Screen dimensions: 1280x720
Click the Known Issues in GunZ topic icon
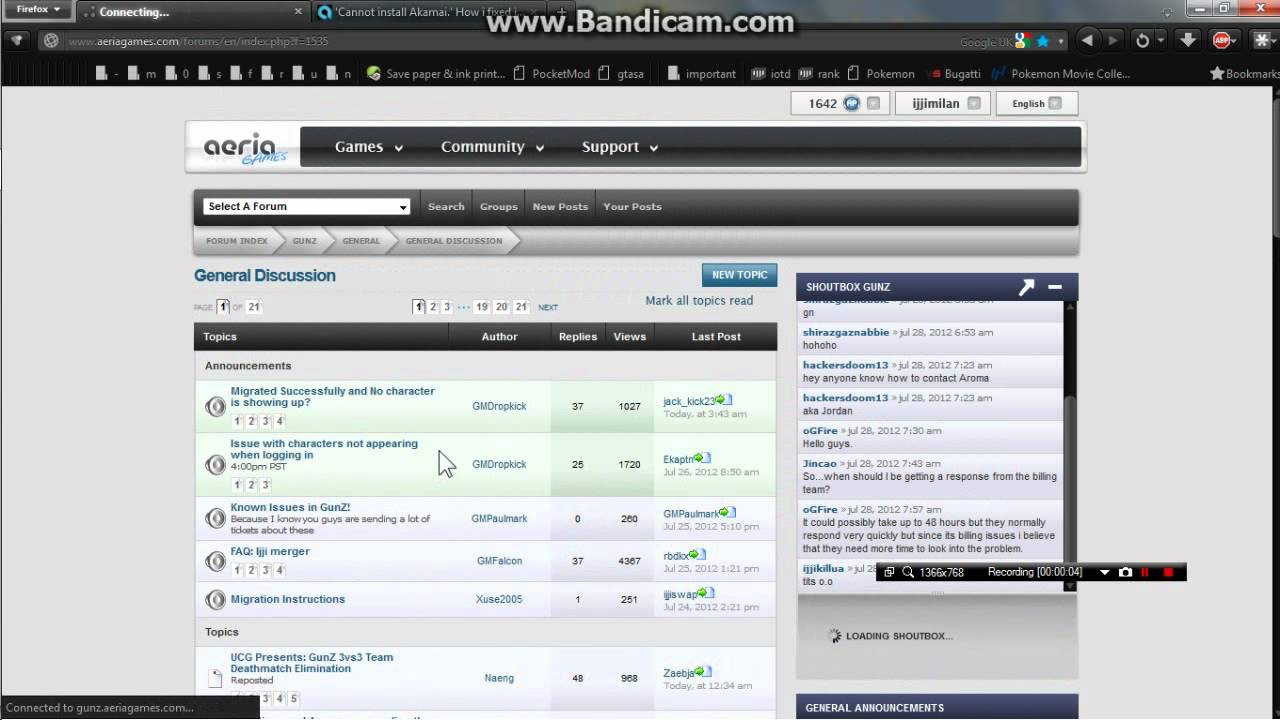pyautogui.click(x=215, y=518)
